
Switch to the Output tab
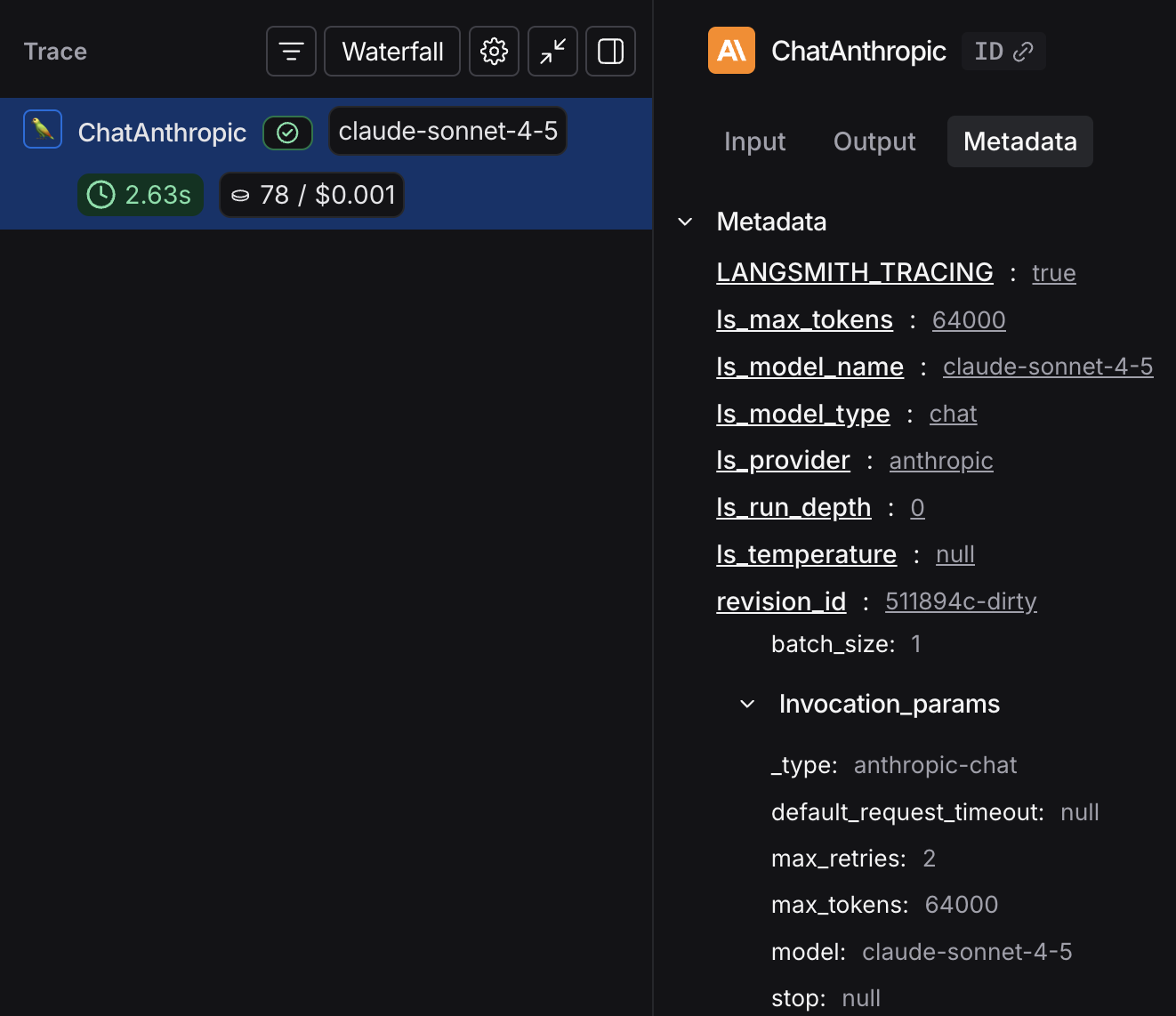pos(874,141)
